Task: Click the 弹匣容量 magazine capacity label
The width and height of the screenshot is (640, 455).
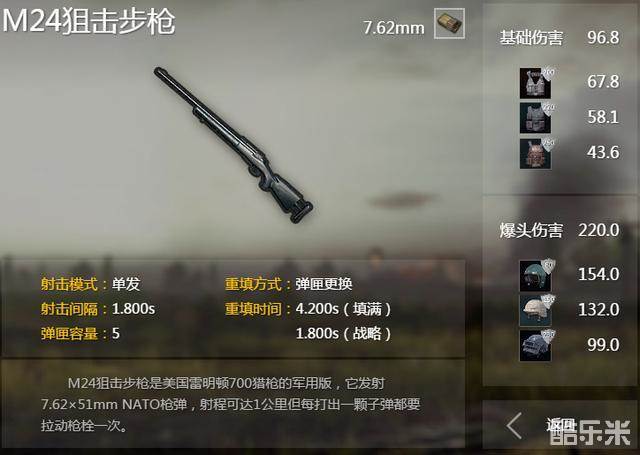Action: tap(69, 334)
